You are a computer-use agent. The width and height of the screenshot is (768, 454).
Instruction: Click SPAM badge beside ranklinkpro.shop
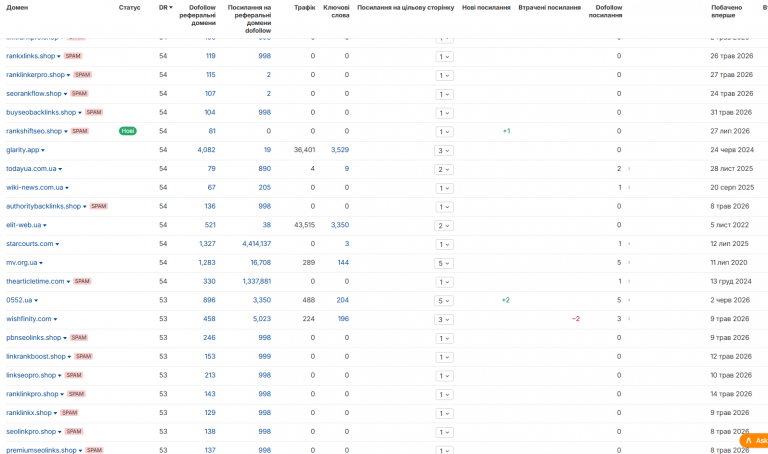click(76, 394)
